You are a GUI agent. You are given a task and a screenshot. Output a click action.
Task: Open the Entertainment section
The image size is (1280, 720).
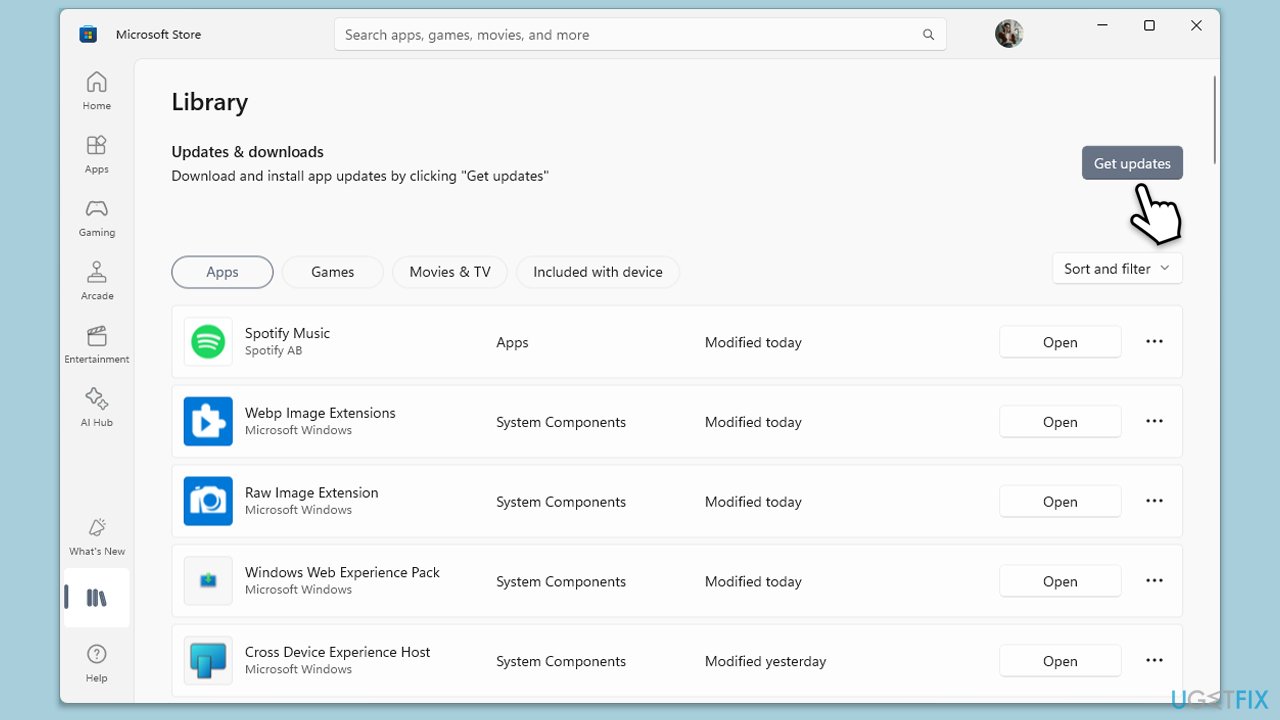click(97, 344)
